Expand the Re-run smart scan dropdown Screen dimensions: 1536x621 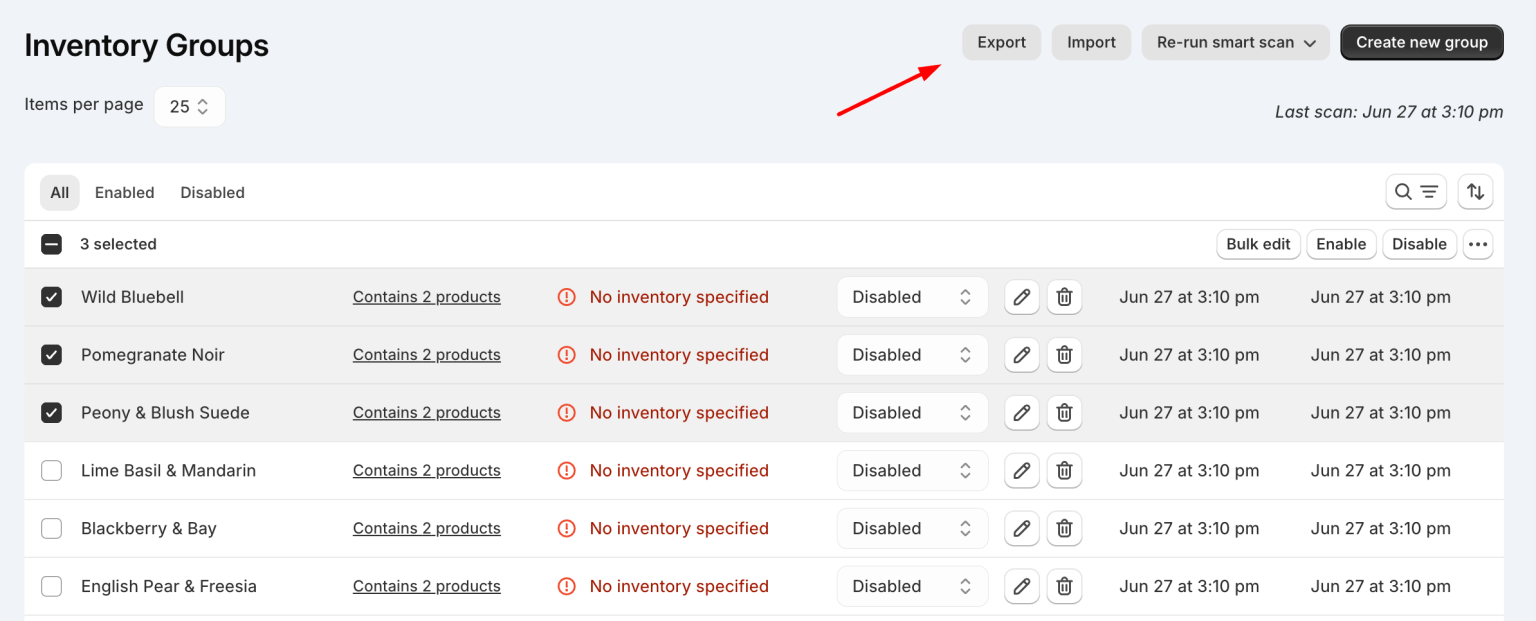pyautogui.click(x=1235, y=42)
